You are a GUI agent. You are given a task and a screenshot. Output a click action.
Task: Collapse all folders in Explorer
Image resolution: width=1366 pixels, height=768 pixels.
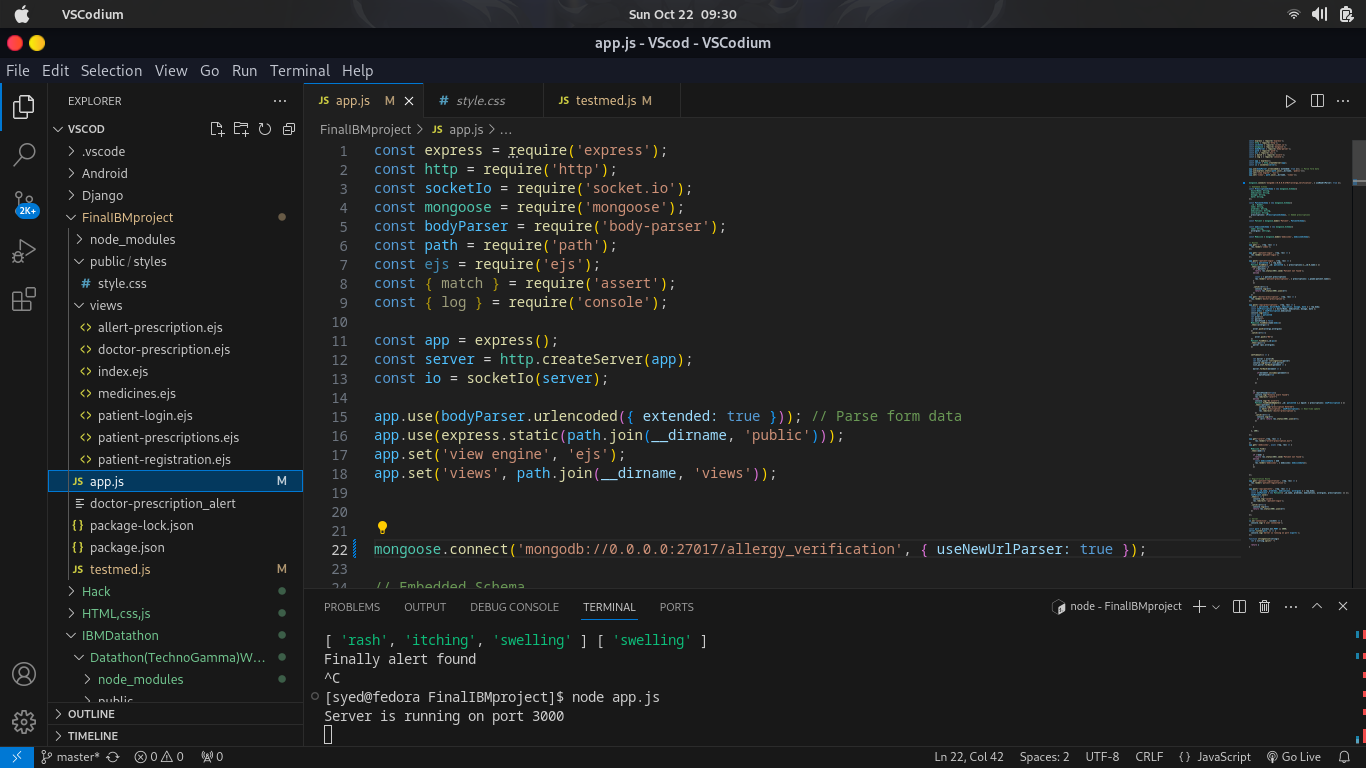coord(289,129)
